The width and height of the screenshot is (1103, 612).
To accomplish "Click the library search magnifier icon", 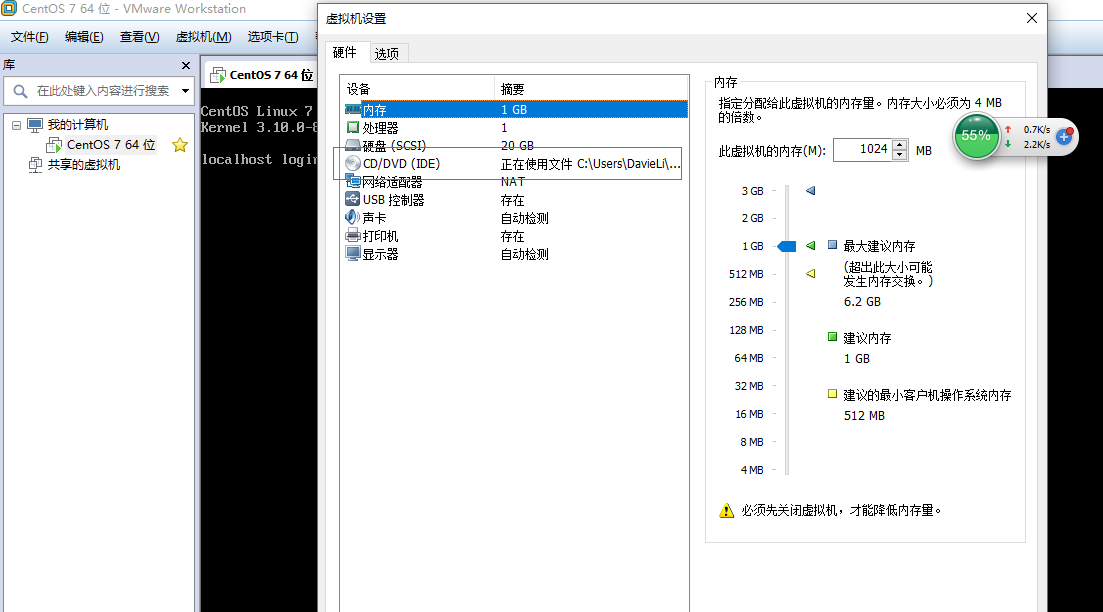I will click(20, 91).
